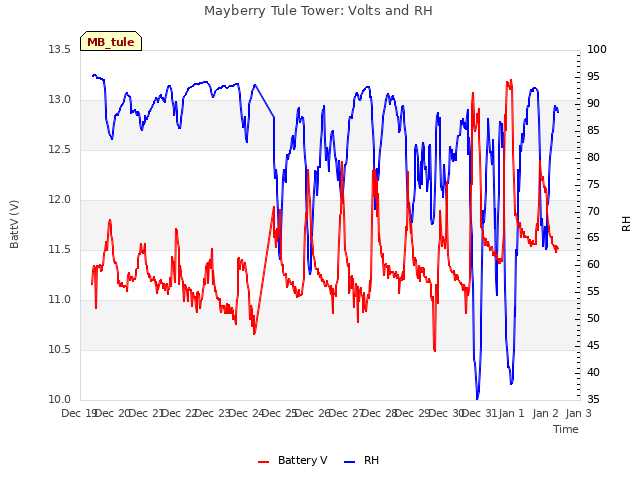Click the red Battery V legend swatch
Screen dimensions: 640x480
click(x=264, y=462)
